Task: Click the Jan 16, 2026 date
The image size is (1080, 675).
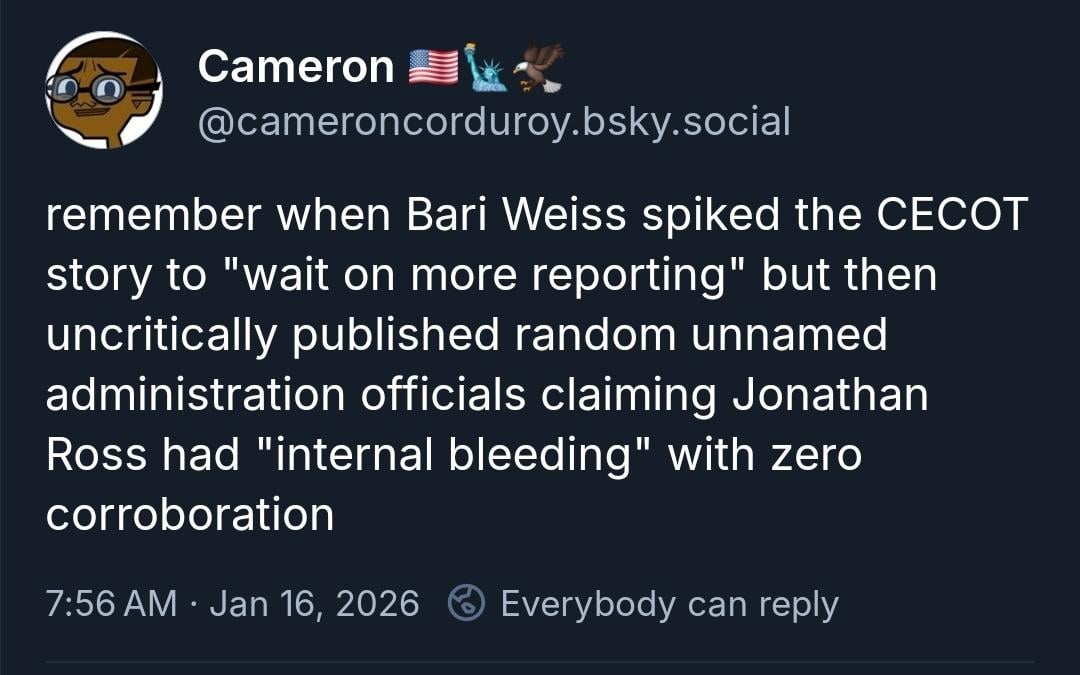Action: [314, 604]
